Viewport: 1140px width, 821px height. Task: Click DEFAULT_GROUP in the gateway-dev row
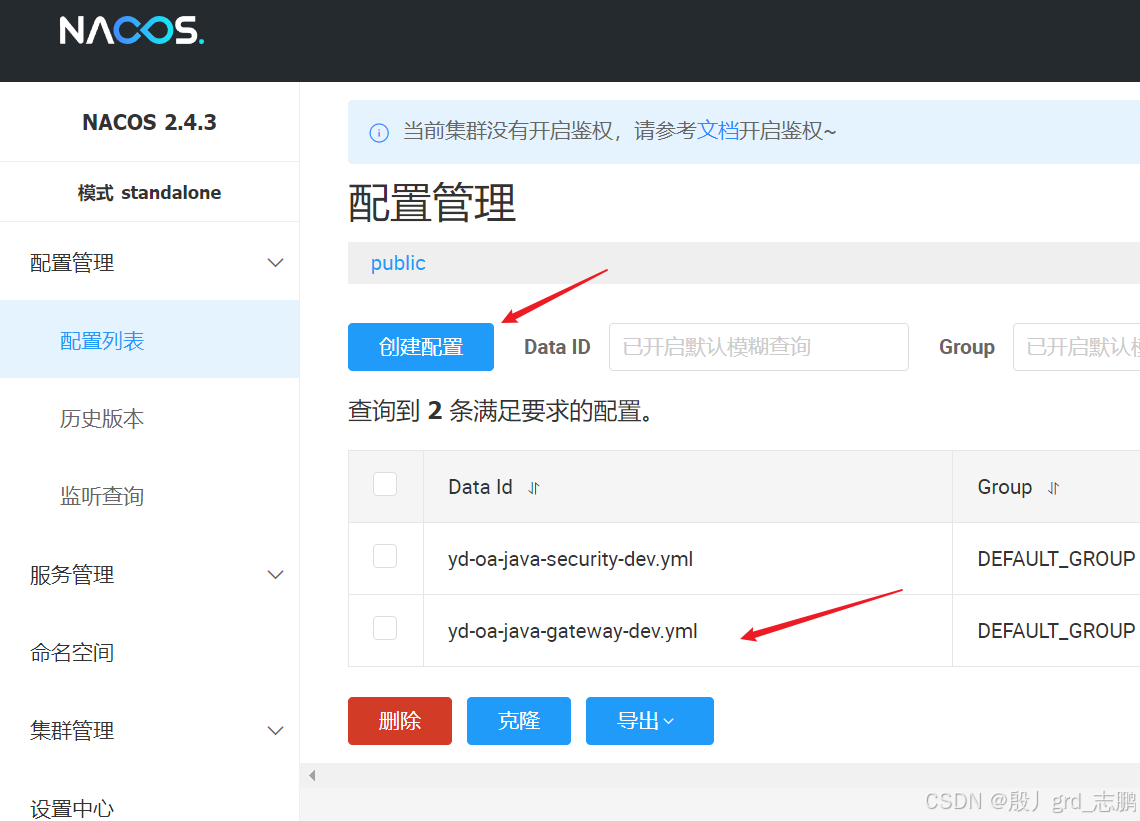click(1056, 631)
